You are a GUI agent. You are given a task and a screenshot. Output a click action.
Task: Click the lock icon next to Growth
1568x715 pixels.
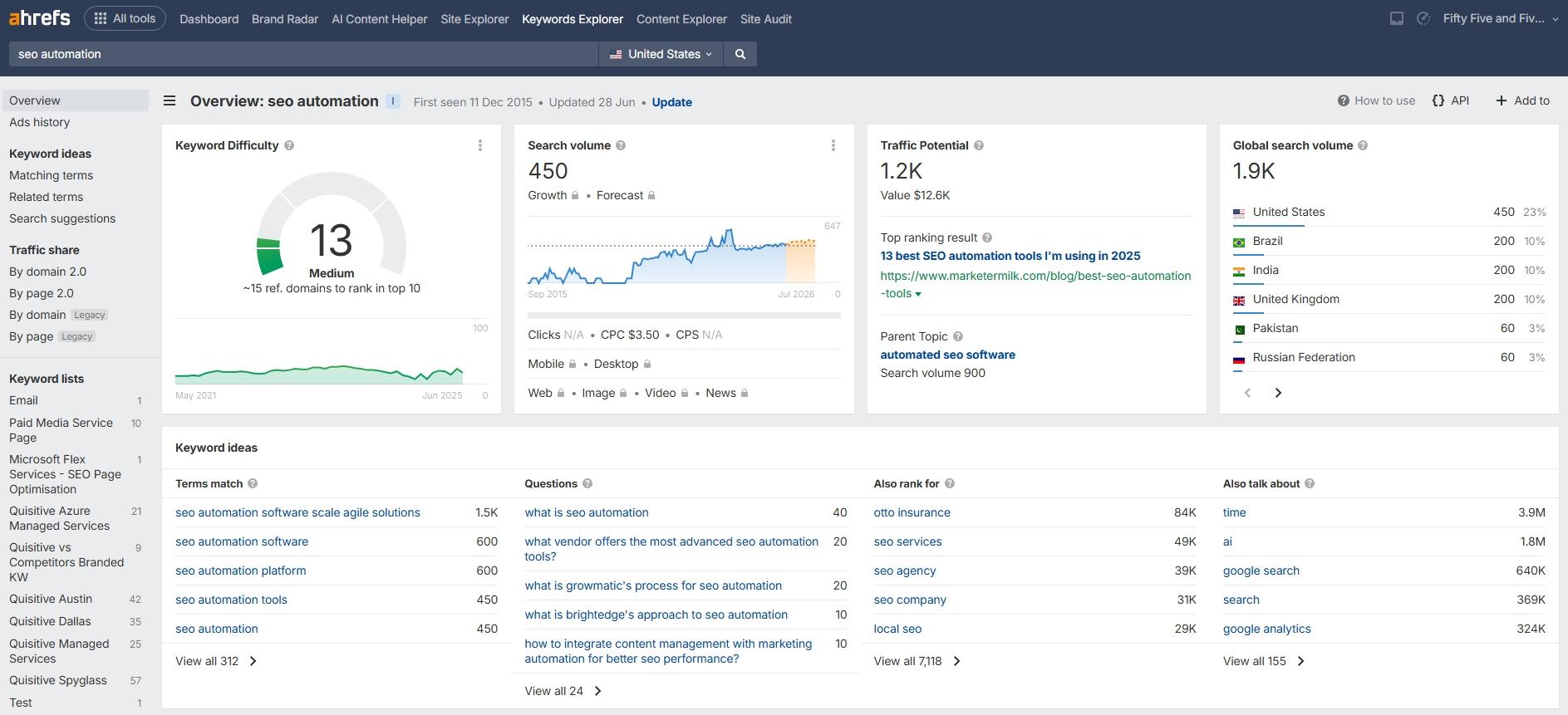click(574, 195)
